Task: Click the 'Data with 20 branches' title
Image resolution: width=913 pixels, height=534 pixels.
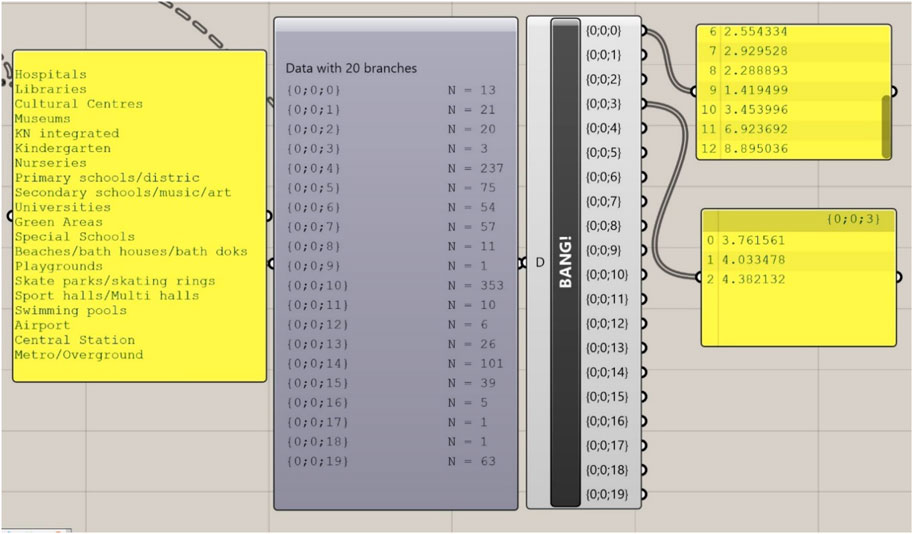Action: coord(351,68)
